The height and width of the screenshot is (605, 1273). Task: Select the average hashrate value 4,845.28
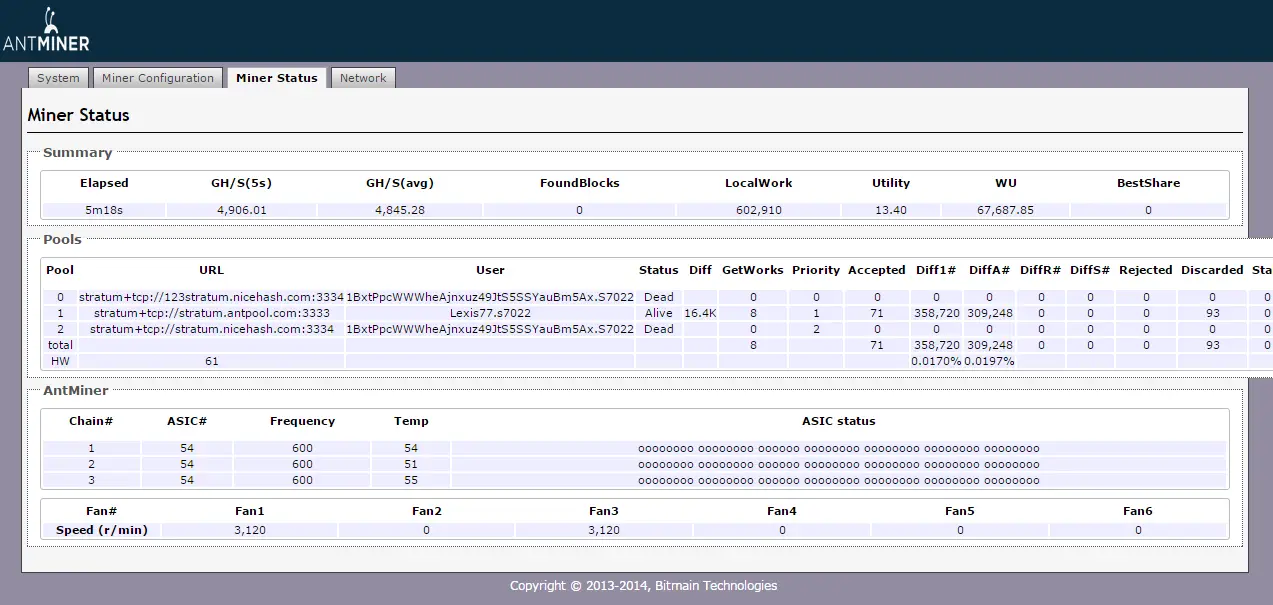pyautogui.click(x=400, y=211)
